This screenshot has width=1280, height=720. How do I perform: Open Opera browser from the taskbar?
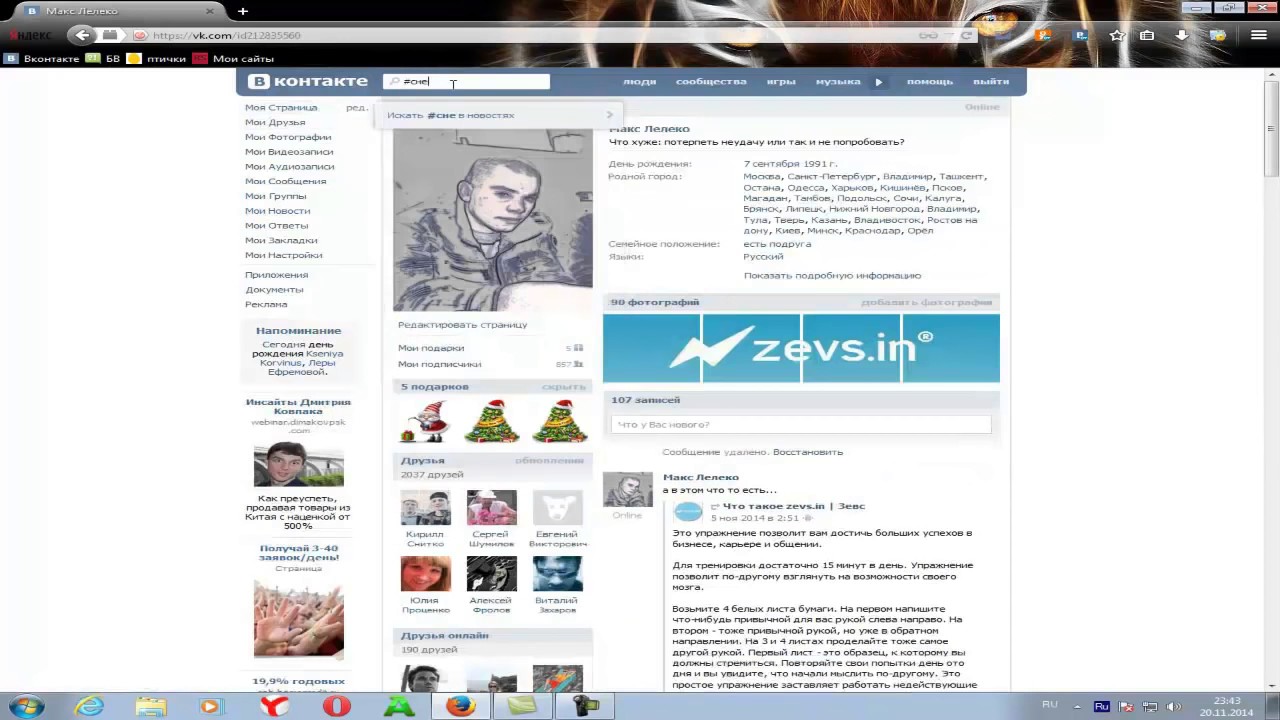tap(337, 706)
